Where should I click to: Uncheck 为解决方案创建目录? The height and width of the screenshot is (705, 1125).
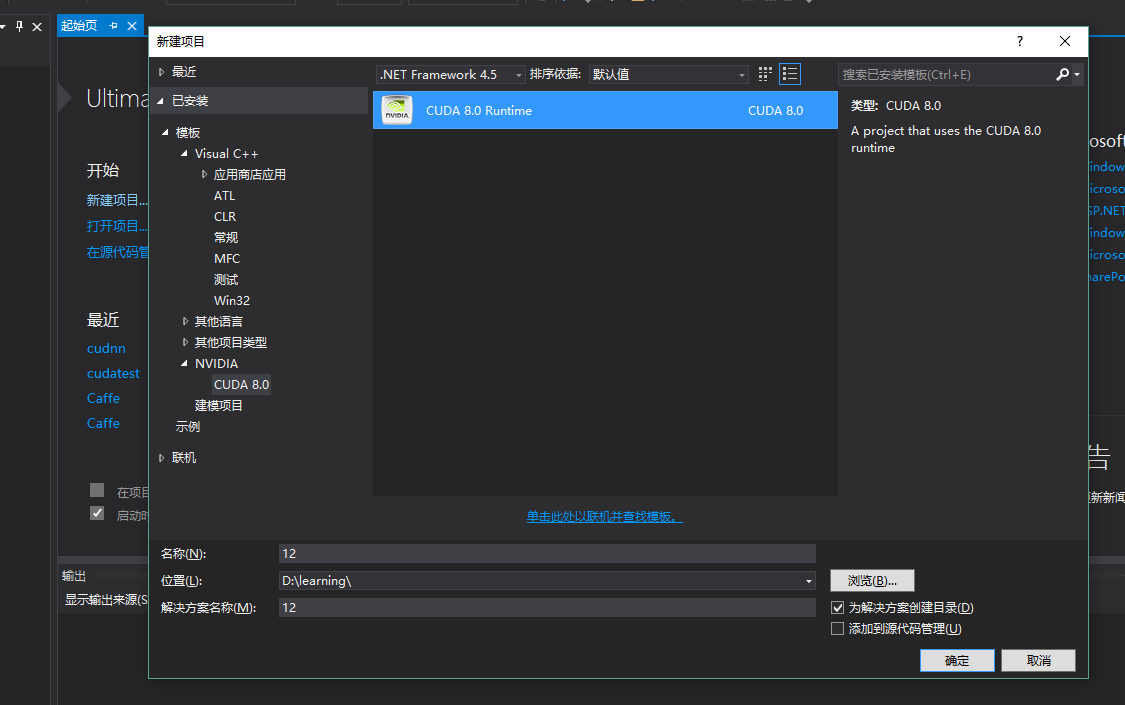tap(837, 607)
